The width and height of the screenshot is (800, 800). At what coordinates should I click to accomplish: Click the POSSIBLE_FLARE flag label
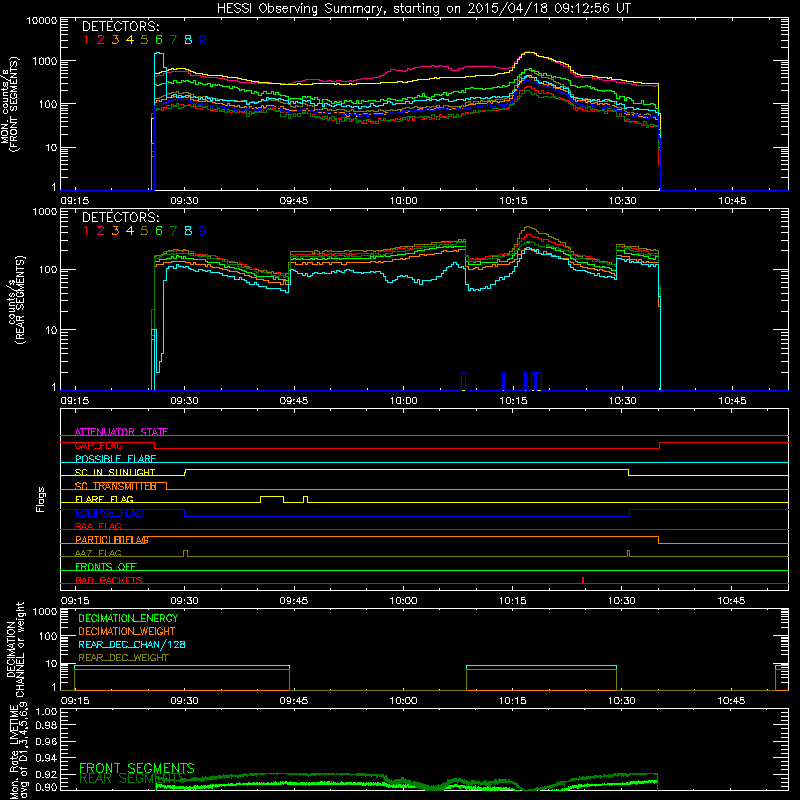[115, 459]
